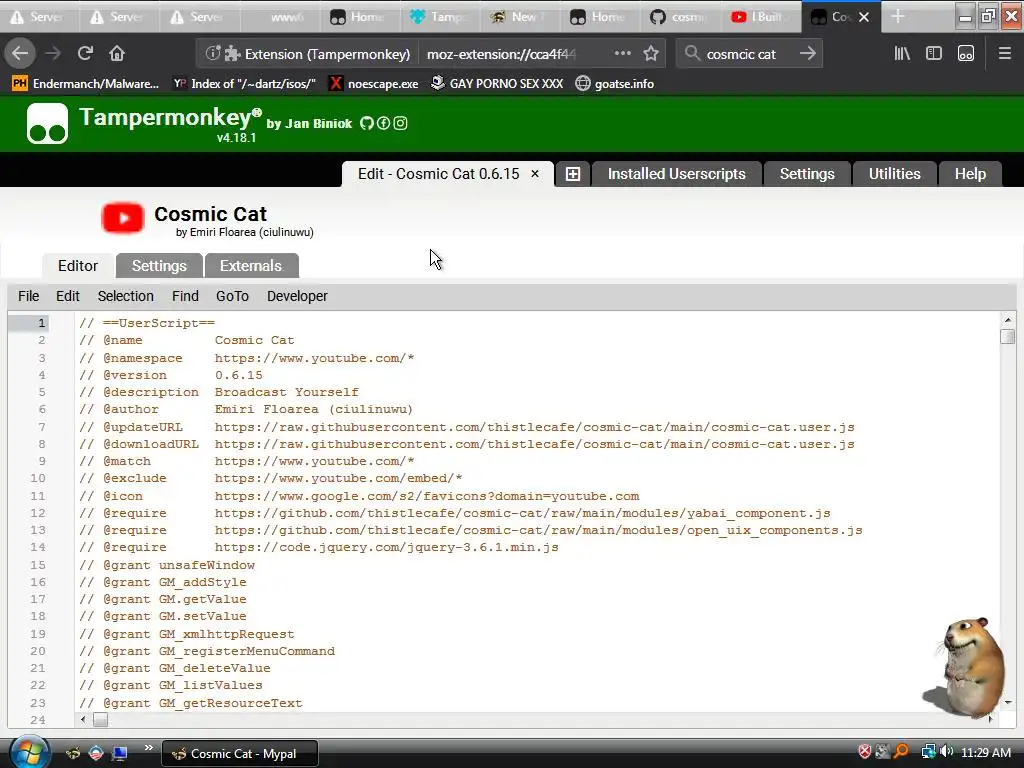
Task: Click the horizontal scrollbar thumb
Action: 100,720
